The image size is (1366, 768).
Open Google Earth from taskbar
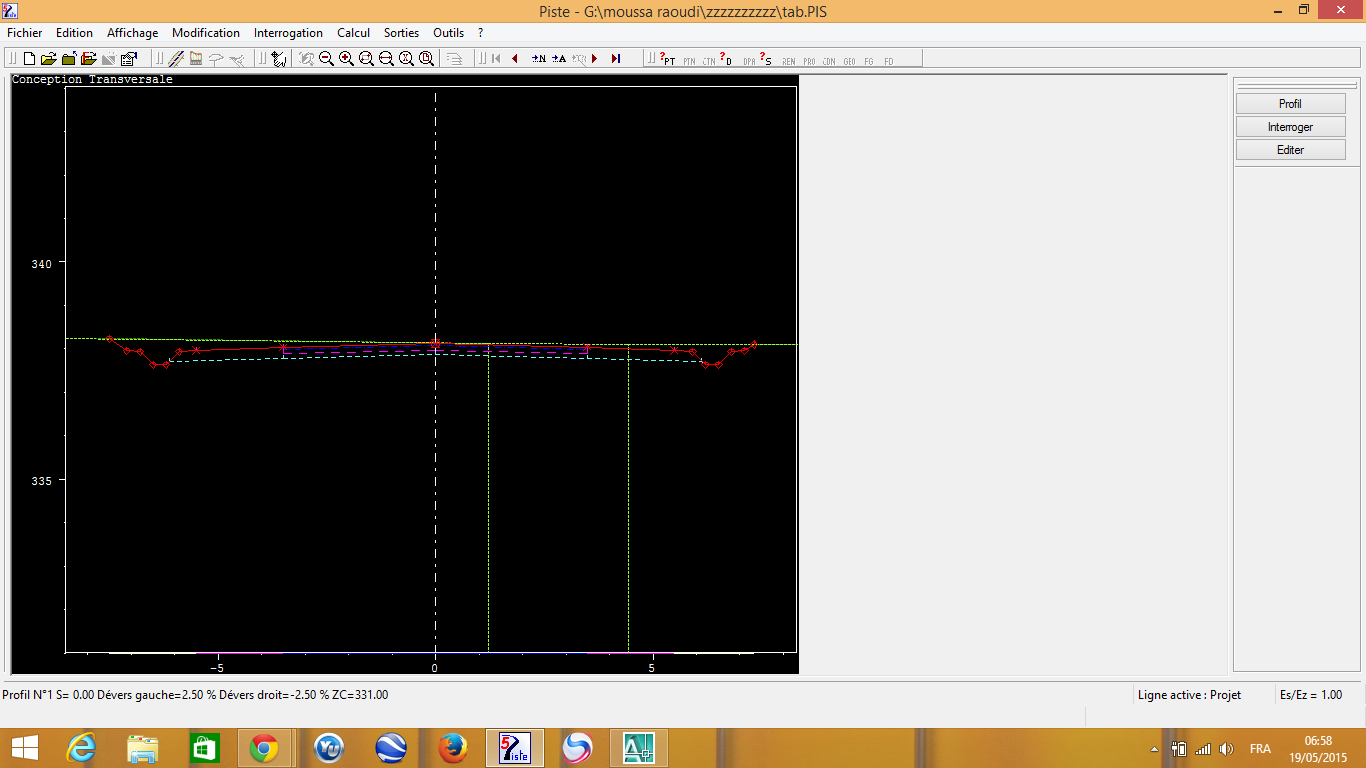(x=391, y=748)
